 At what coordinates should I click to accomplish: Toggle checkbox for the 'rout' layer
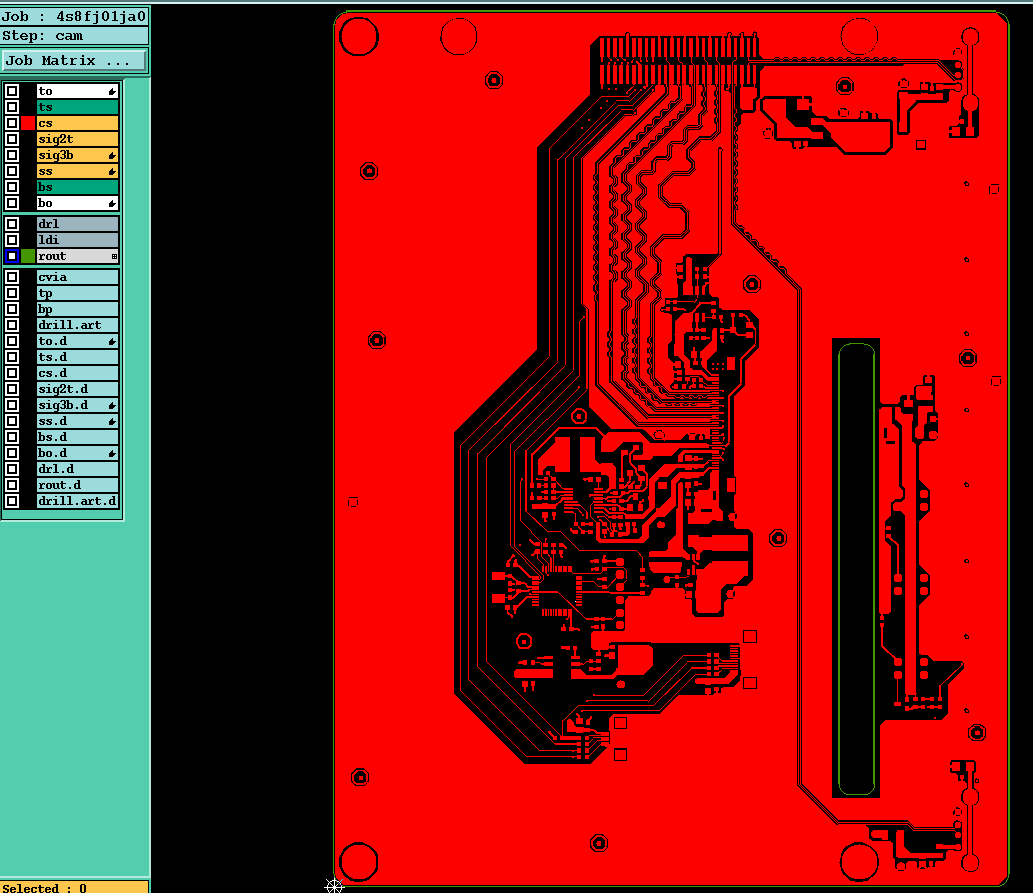[12, 256]
